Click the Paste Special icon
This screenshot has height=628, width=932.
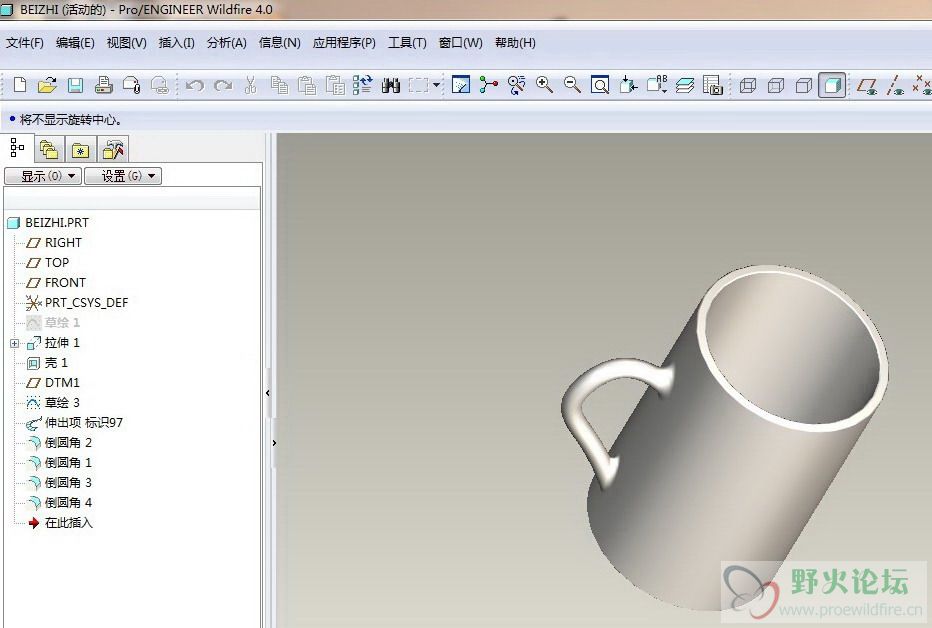click(x=335, y=85)
